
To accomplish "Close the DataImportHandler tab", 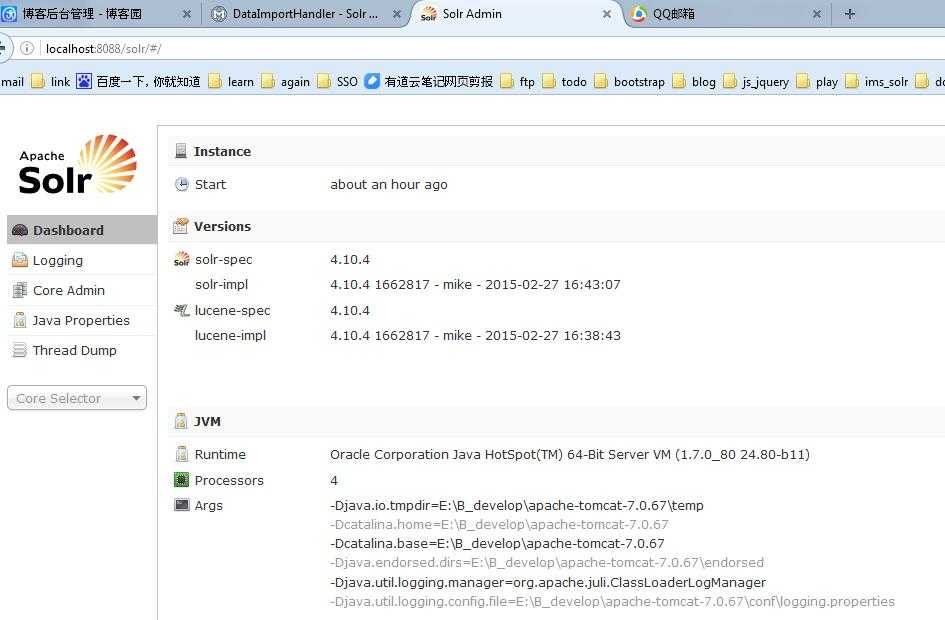I will pos(397,14).
